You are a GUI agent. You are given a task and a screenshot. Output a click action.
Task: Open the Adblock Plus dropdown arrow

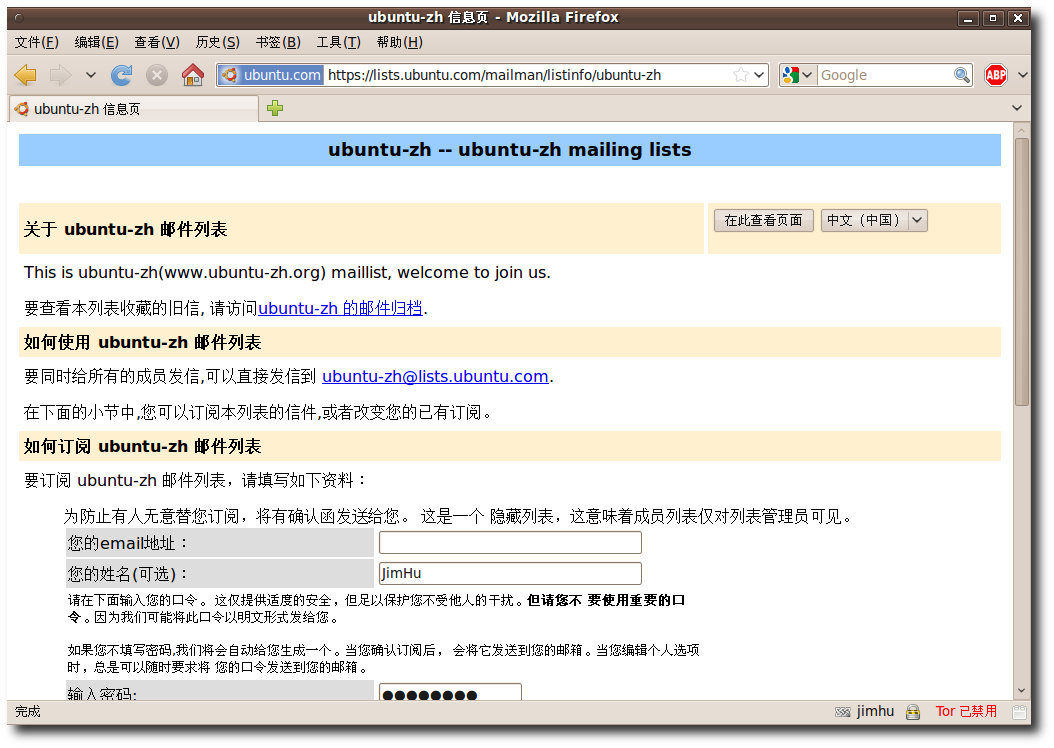tap(1022, 75)
